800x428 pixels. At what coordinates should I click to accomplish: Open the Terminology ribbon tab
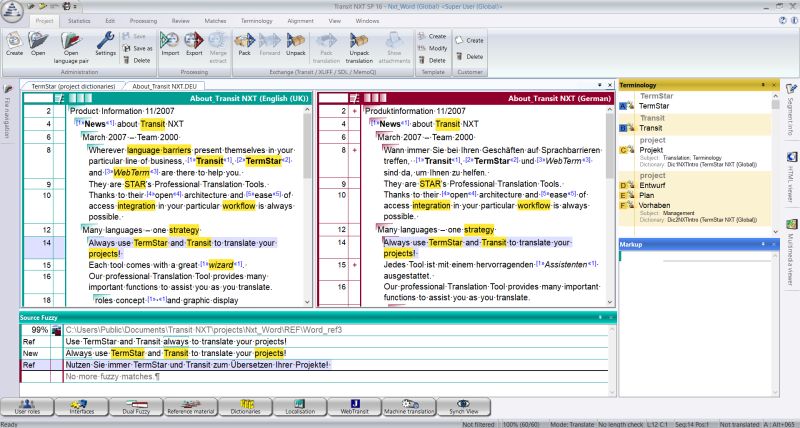[x=257, y=21]
